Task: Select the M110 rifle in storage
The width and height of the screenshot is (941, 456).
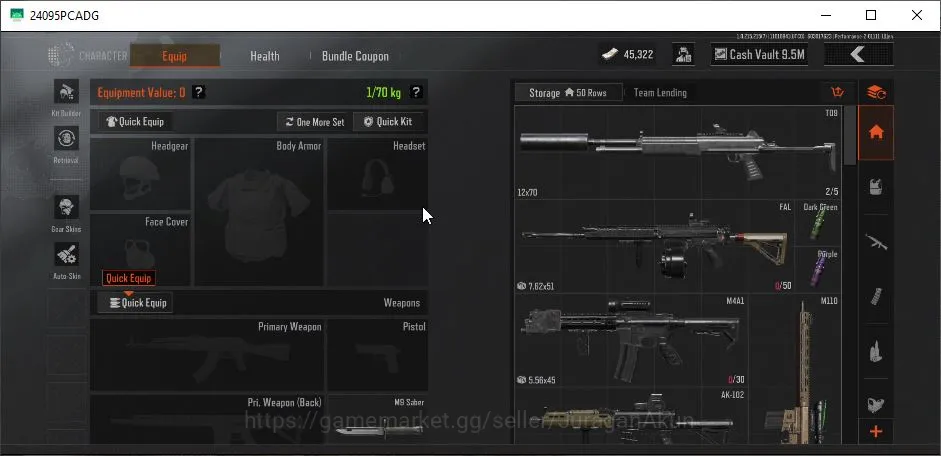Action: click(795, 369)
